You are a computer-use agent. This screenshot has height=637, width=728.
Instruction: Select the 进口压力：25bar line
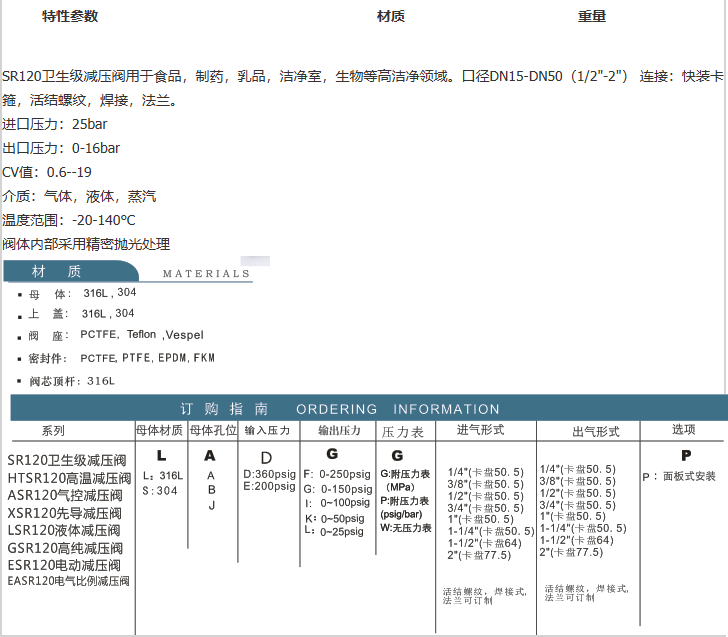[55, 124]
